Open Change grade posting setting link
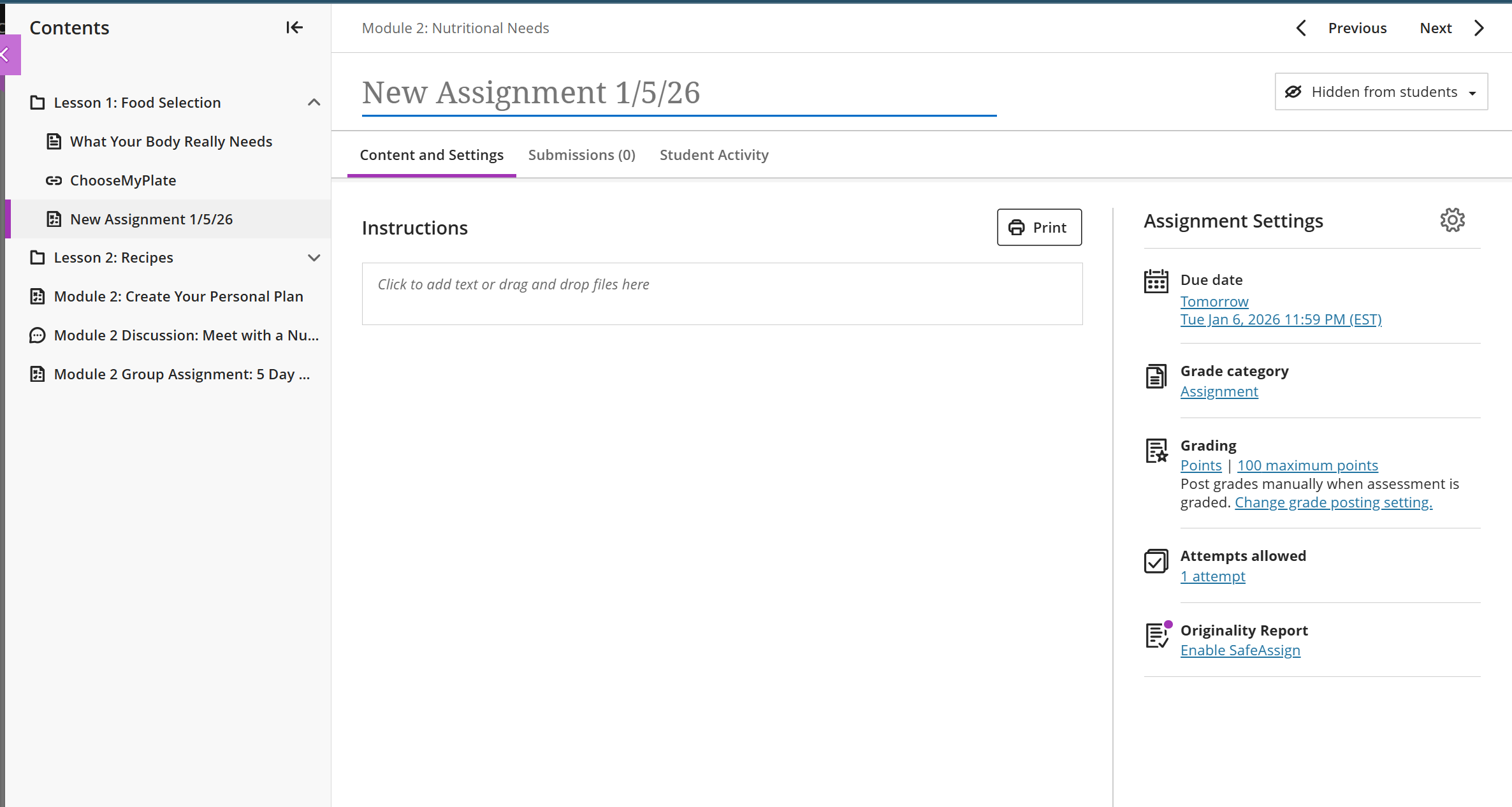The width and height of the screenshot is (1512, 807). point(1334,502)
